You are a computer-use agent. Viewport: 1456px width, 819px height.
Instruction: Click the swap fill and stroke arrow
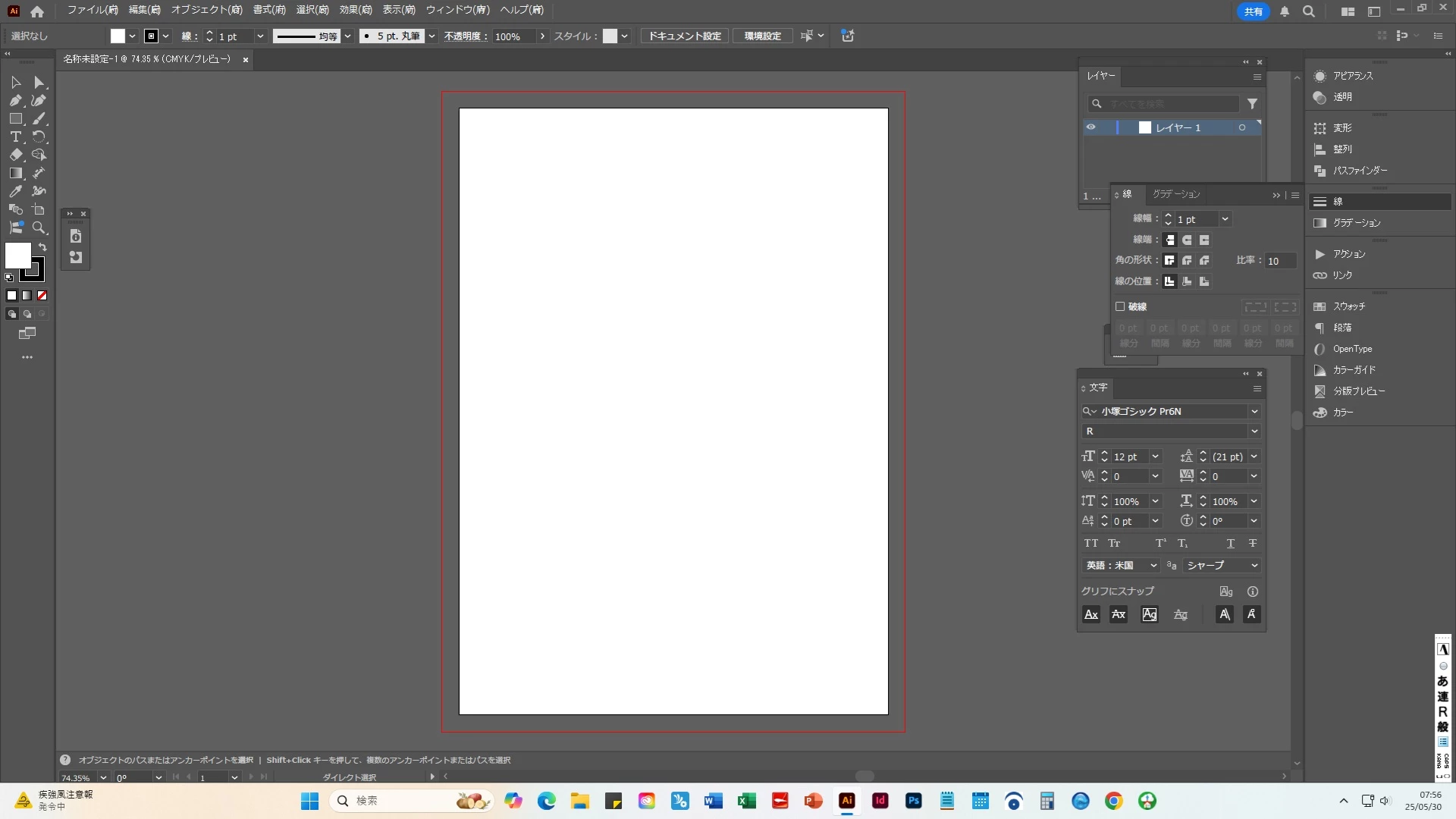42,247
